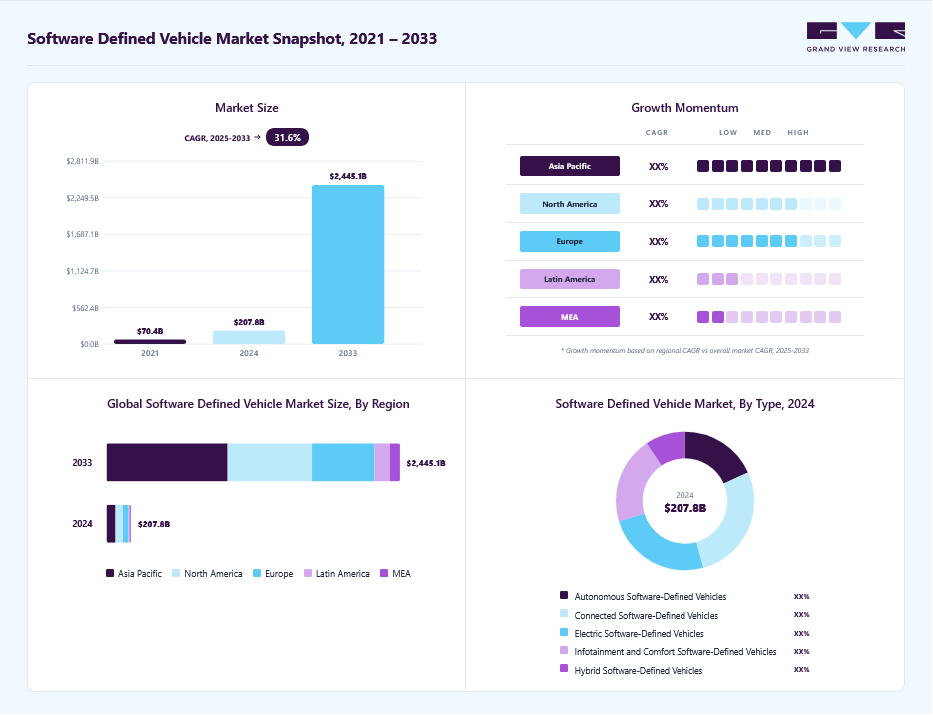Click the Asia Pacific momentum indicator squares

(x=769, y=166)
